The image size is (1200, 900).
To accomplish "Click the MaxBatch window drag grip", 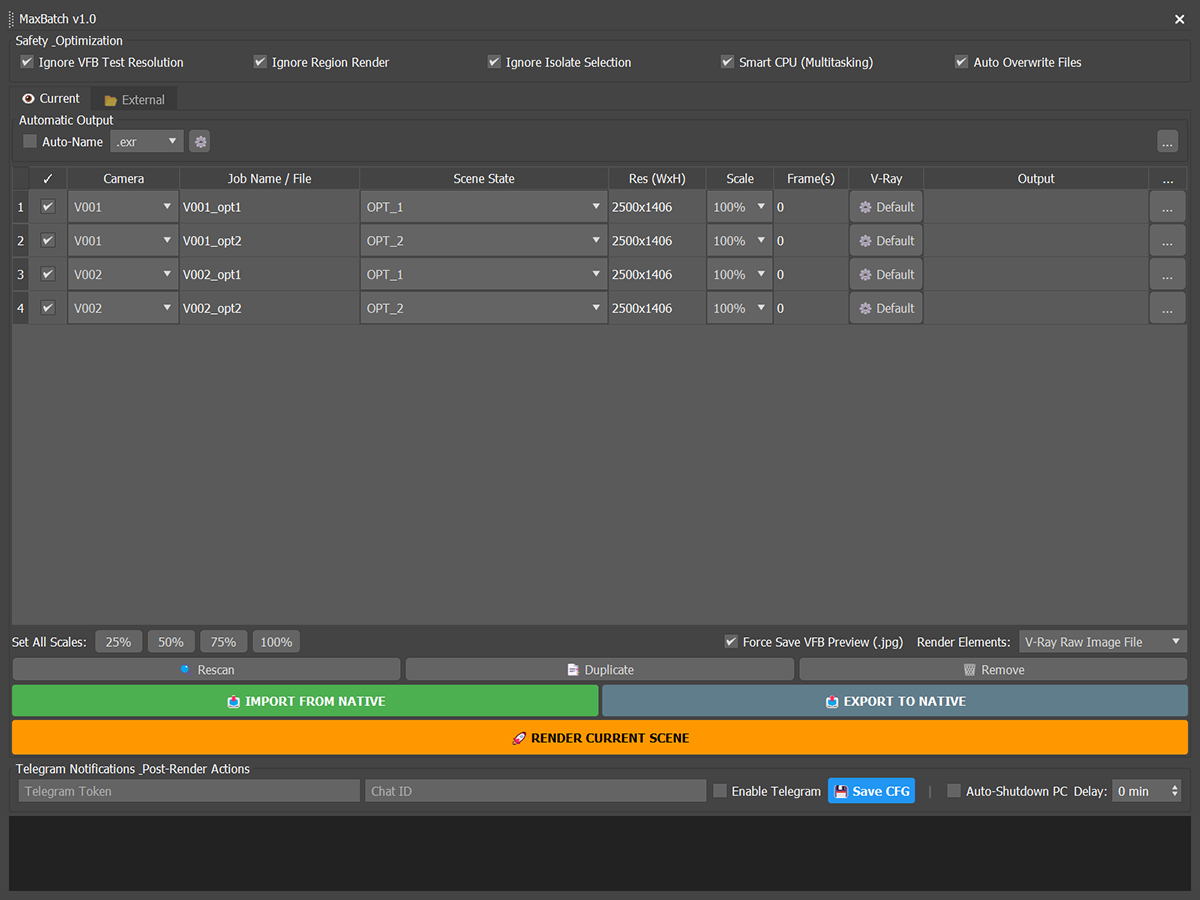I will [x=11, y=19].
